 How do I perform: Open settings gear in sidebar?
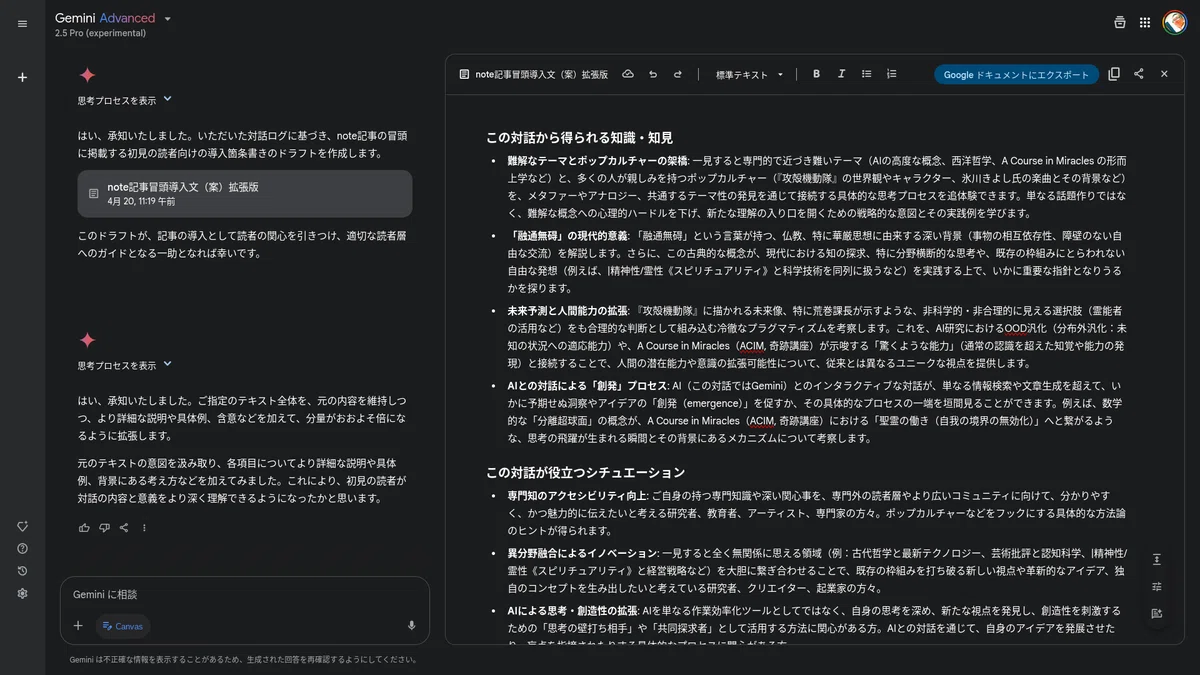(x=22, y=593)
